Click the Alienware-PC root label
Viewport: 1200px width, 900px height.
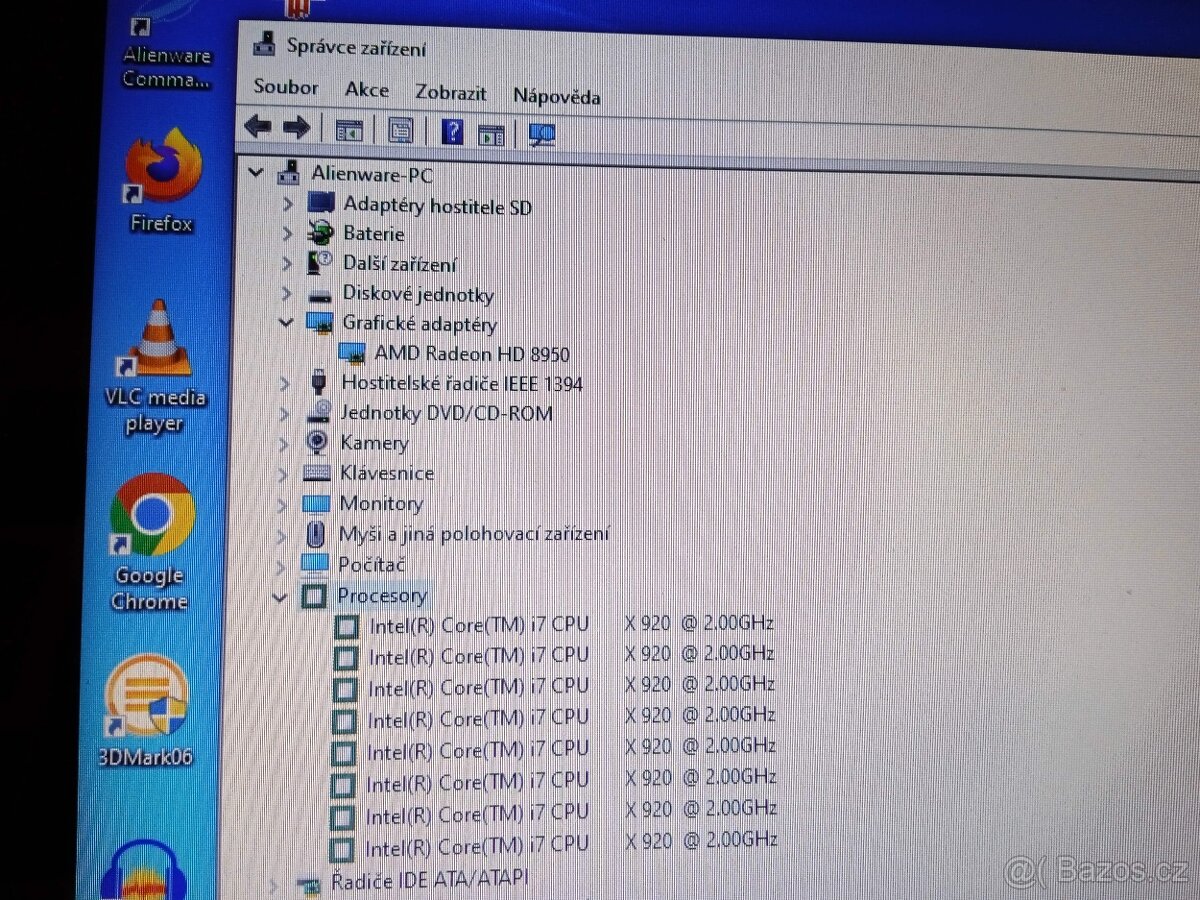[x=372, y=174]
